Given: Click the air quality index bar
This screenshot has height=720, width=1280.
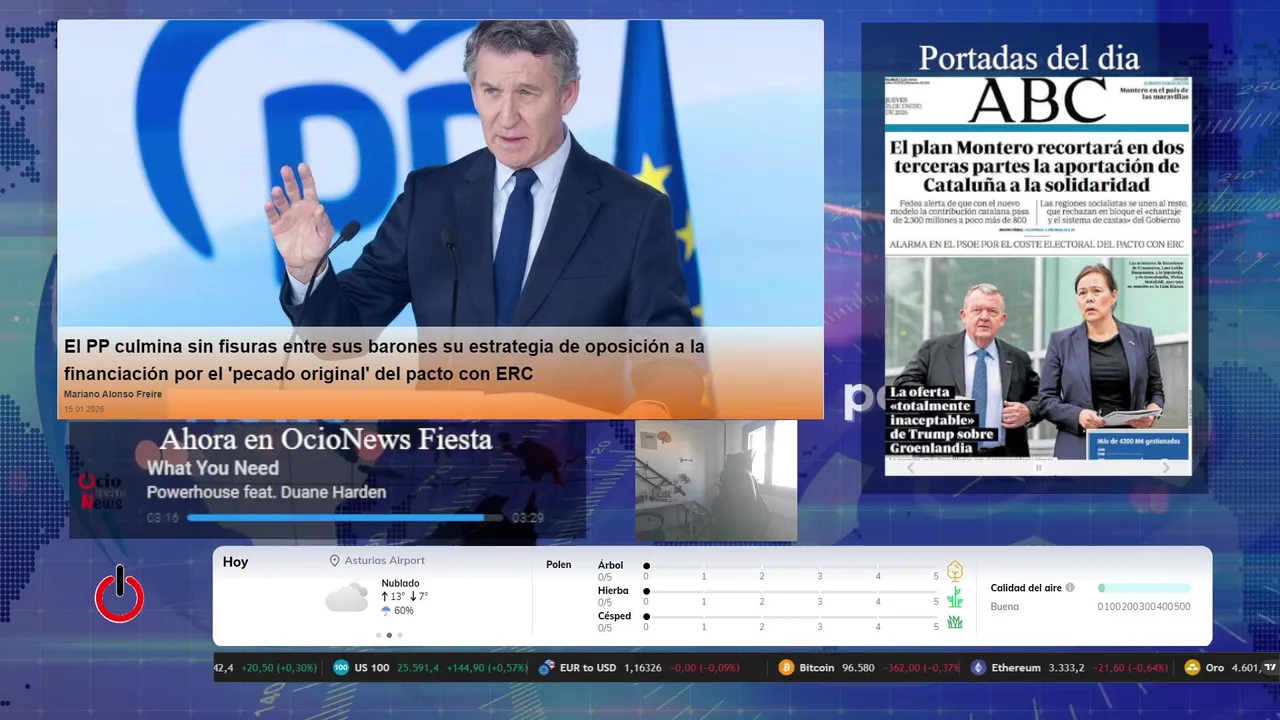Looking at the screenshot, I should click(1144, 588).
